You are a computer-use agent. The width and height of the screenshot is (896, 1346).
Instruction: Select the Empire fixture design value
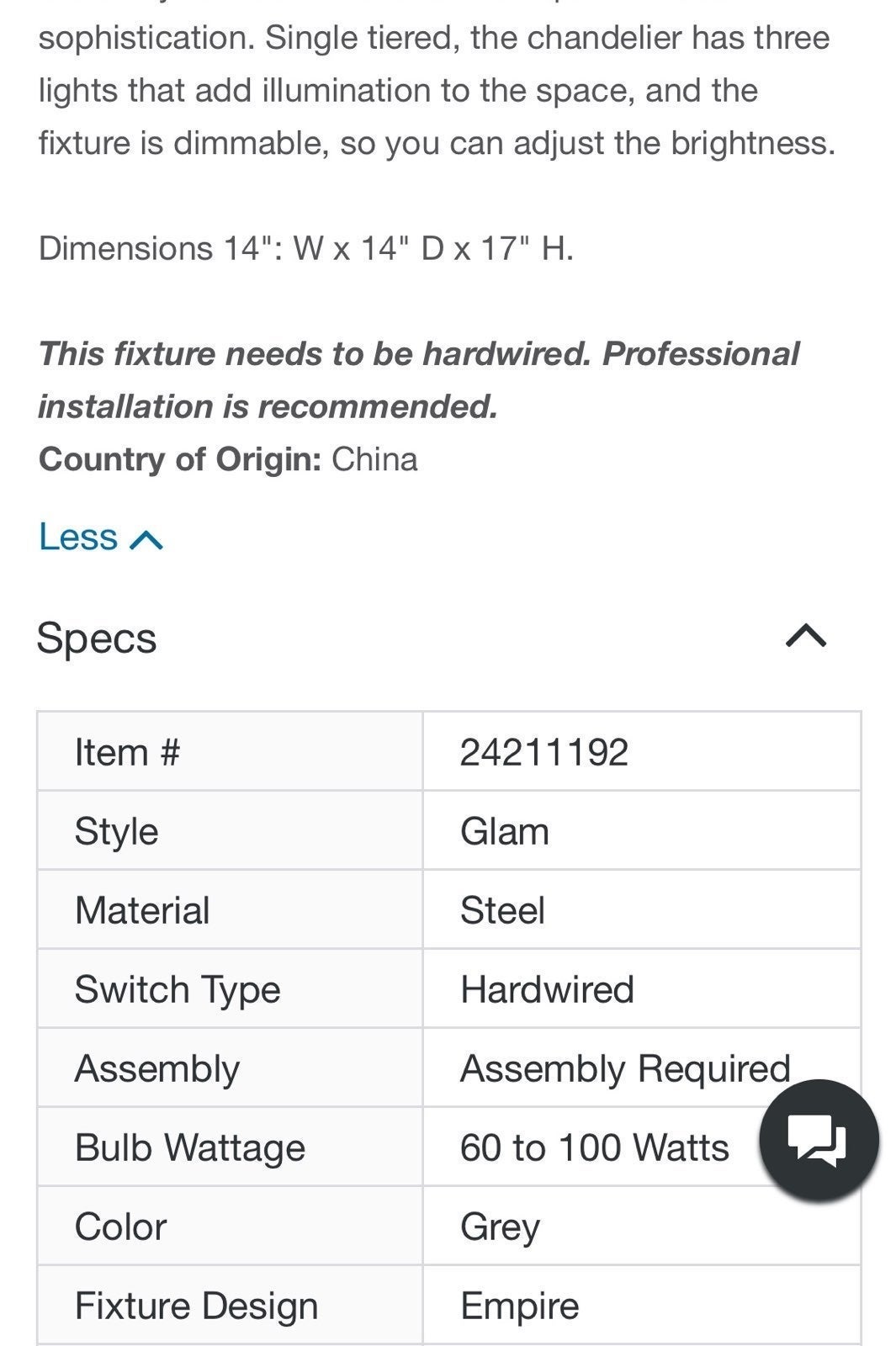tap(520, 1306)
